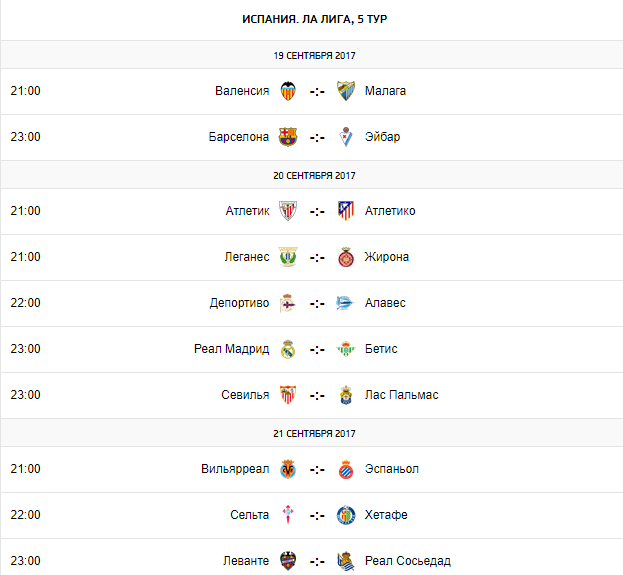Open the Эйбар team link
The width and height of the screenshot is (623, 575).
[x=382, y=137]
